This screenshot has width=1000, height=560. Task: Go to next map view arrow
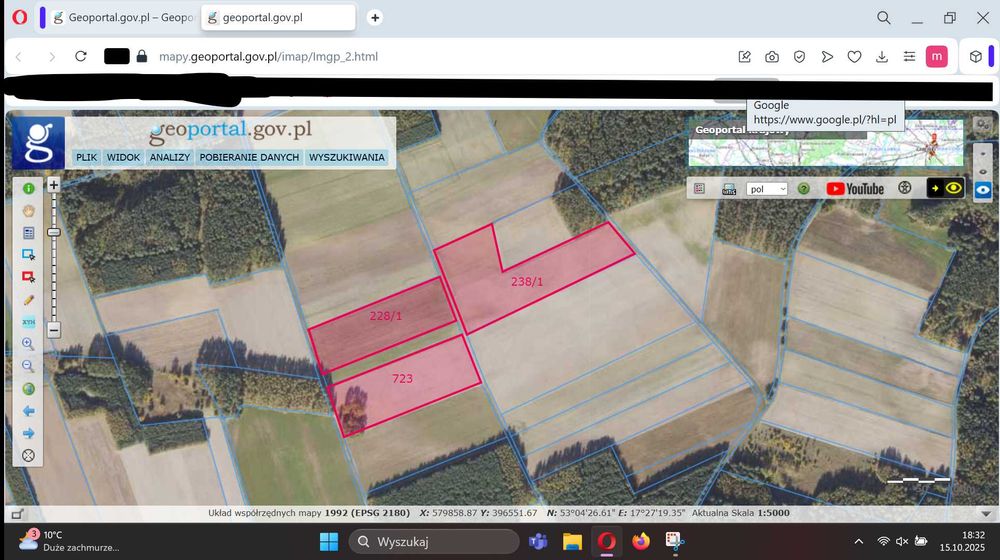(x=28, y=433)
